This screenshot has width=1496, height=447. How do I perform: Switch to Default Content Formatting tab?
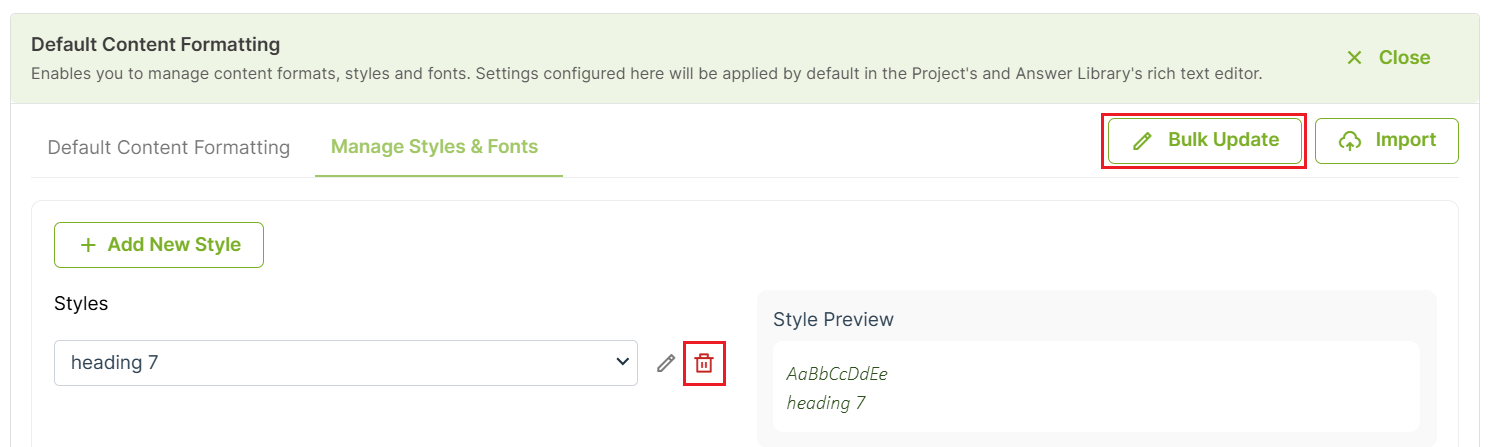coord(169,147)
